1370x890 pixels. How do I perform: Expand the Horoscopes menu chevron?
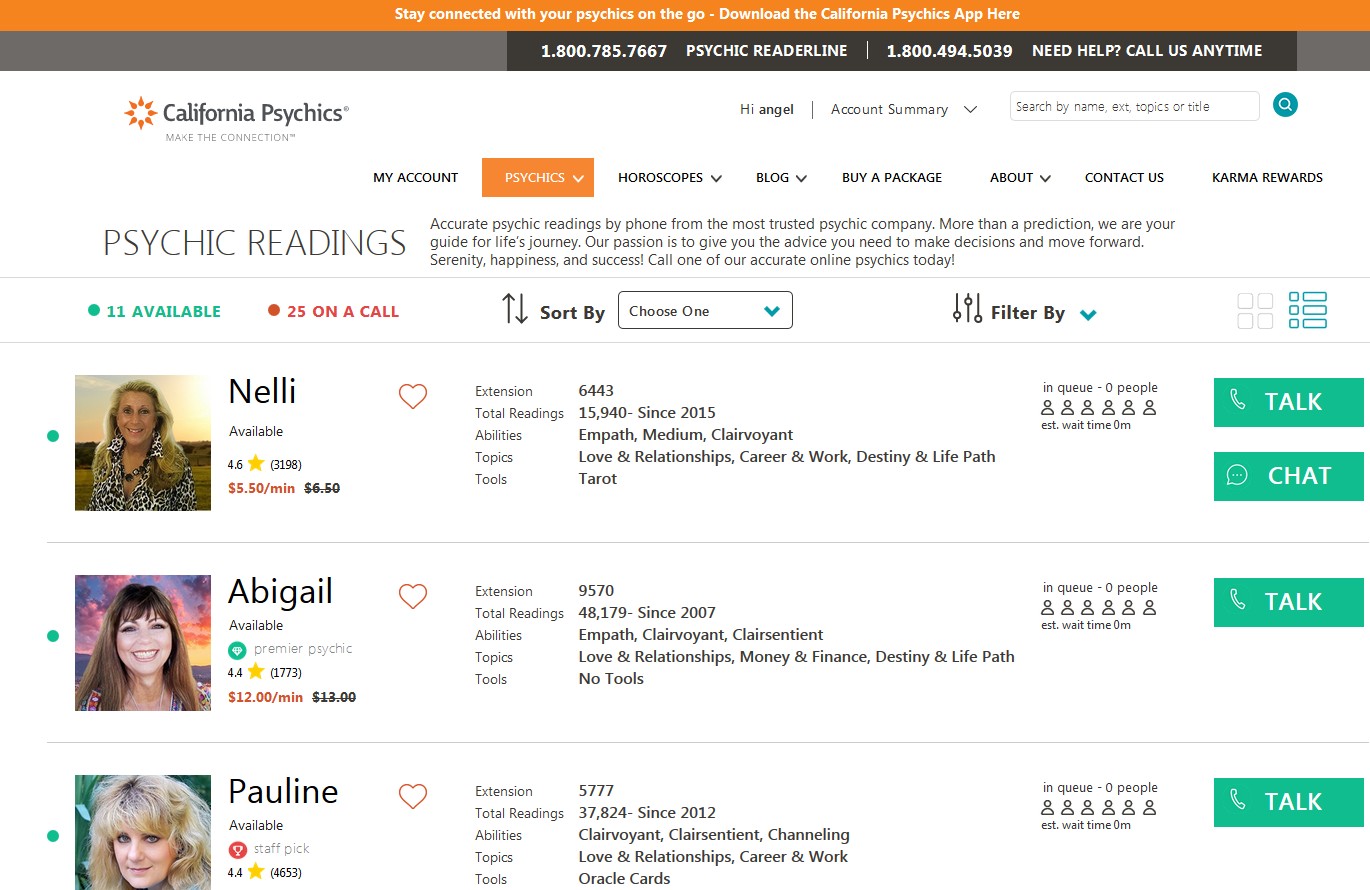[716, 179]
